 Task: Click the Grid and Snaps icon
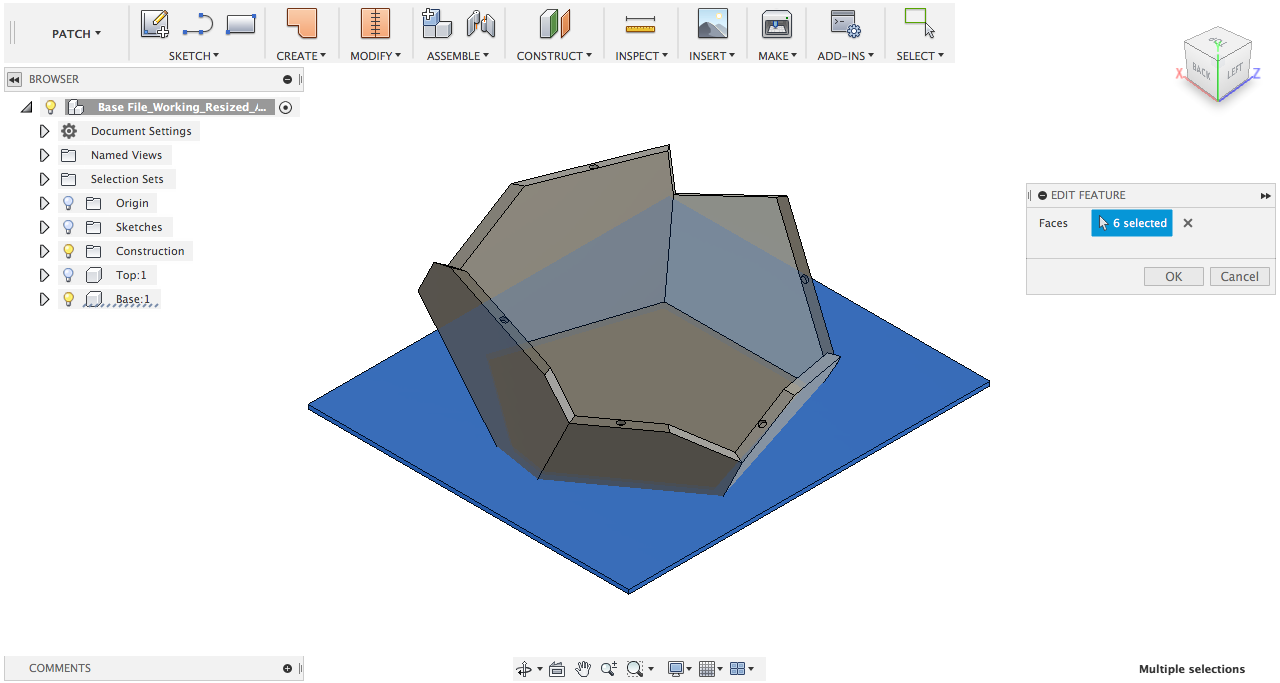[707, 669]
